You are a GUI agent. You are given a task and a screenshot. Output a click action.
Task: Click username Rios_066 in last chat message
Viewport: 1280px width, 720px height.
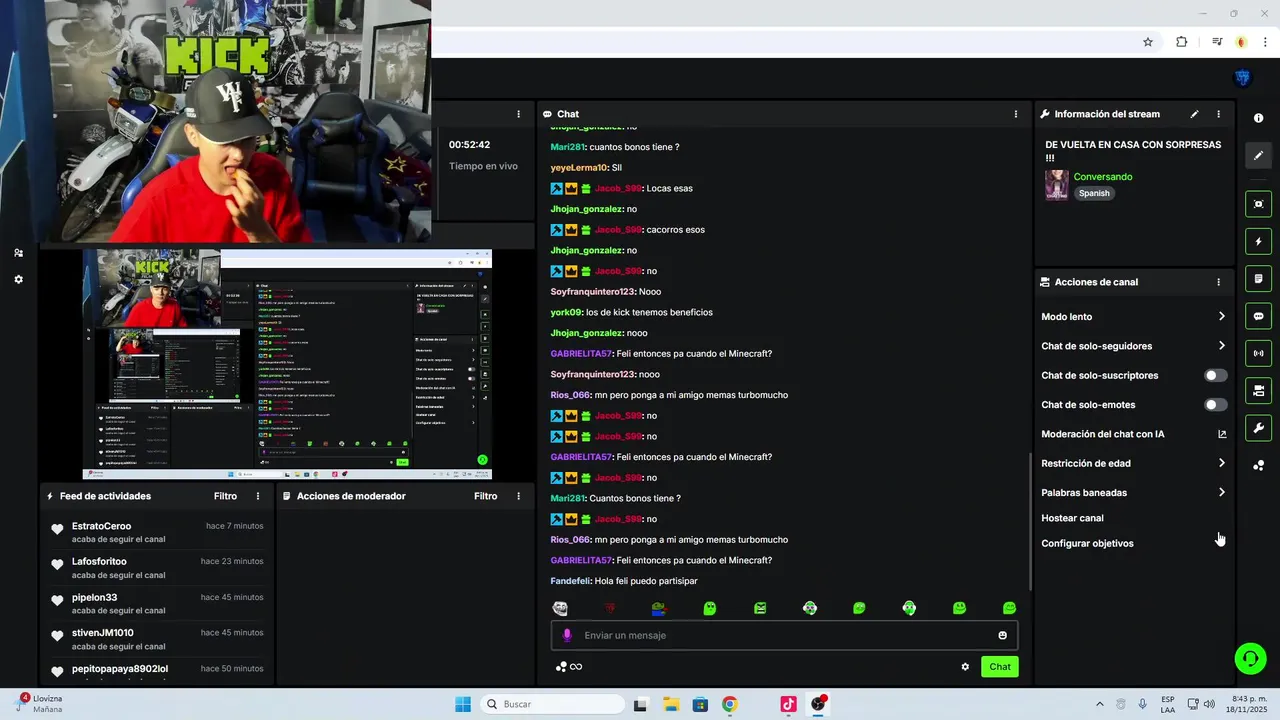point(570,539)
